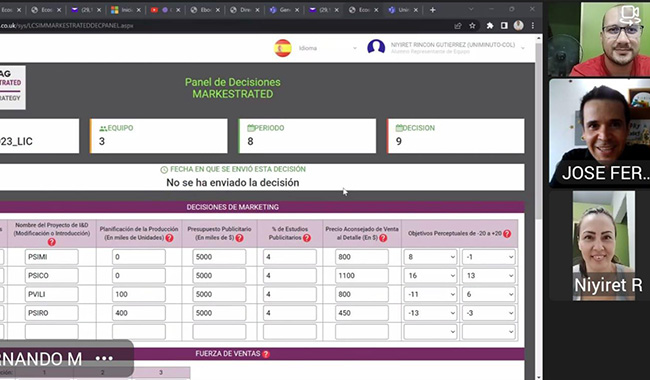Open PVILI perceptual dropdown showing 6

click(x=489, y=294)
